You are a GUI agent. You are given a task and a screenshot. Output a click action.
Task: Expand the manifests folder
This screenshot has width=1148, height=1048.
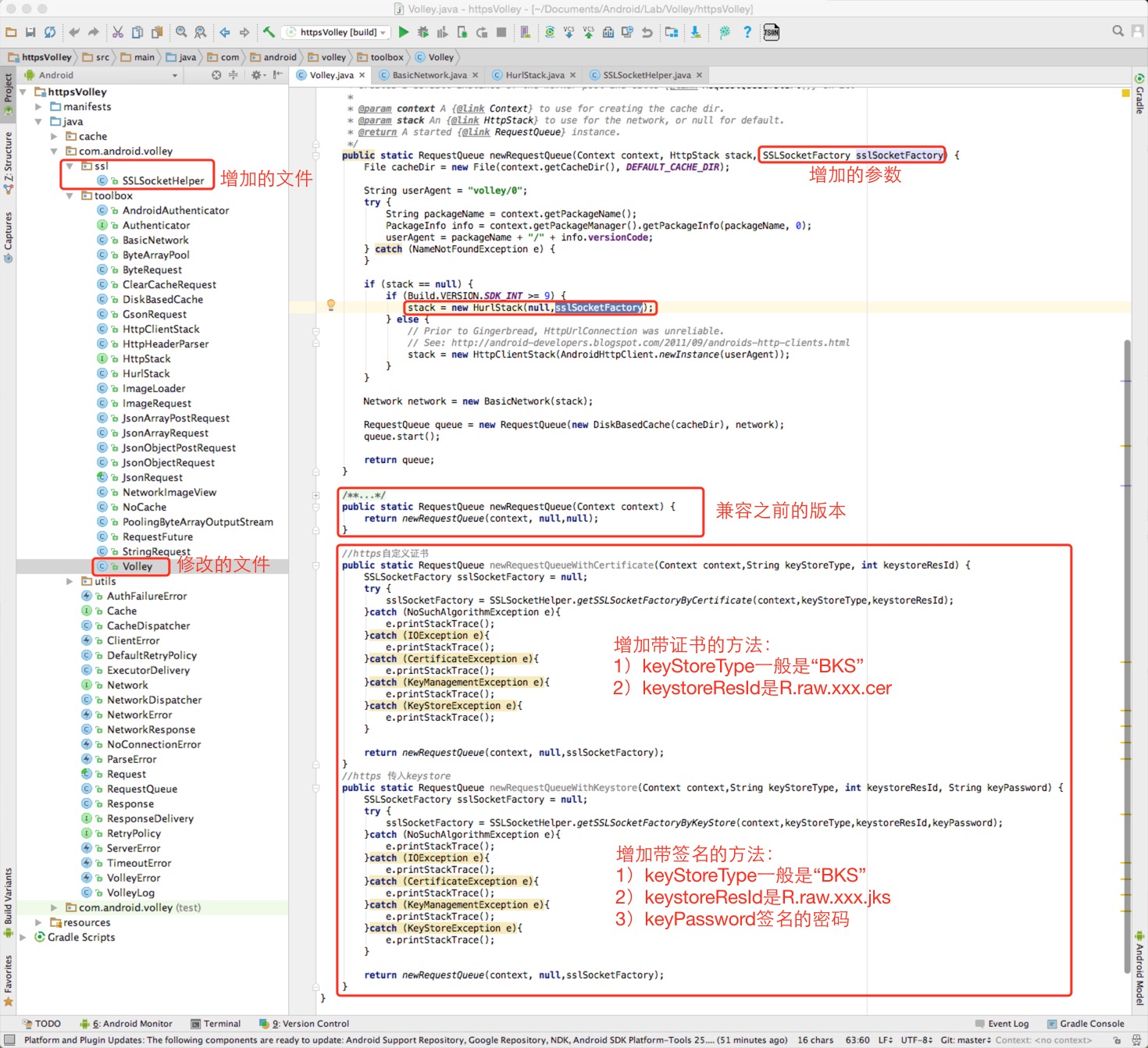coord(38,107)
